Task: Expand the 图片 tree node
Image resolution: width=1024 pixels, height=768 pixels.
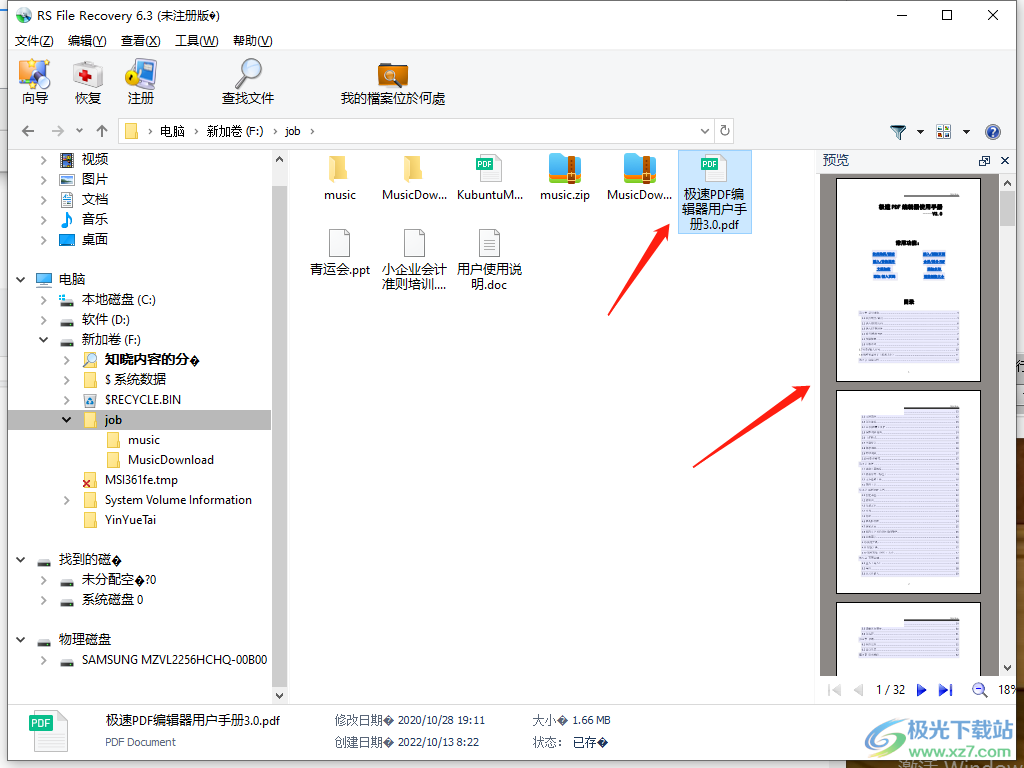Action: point(43,180)
